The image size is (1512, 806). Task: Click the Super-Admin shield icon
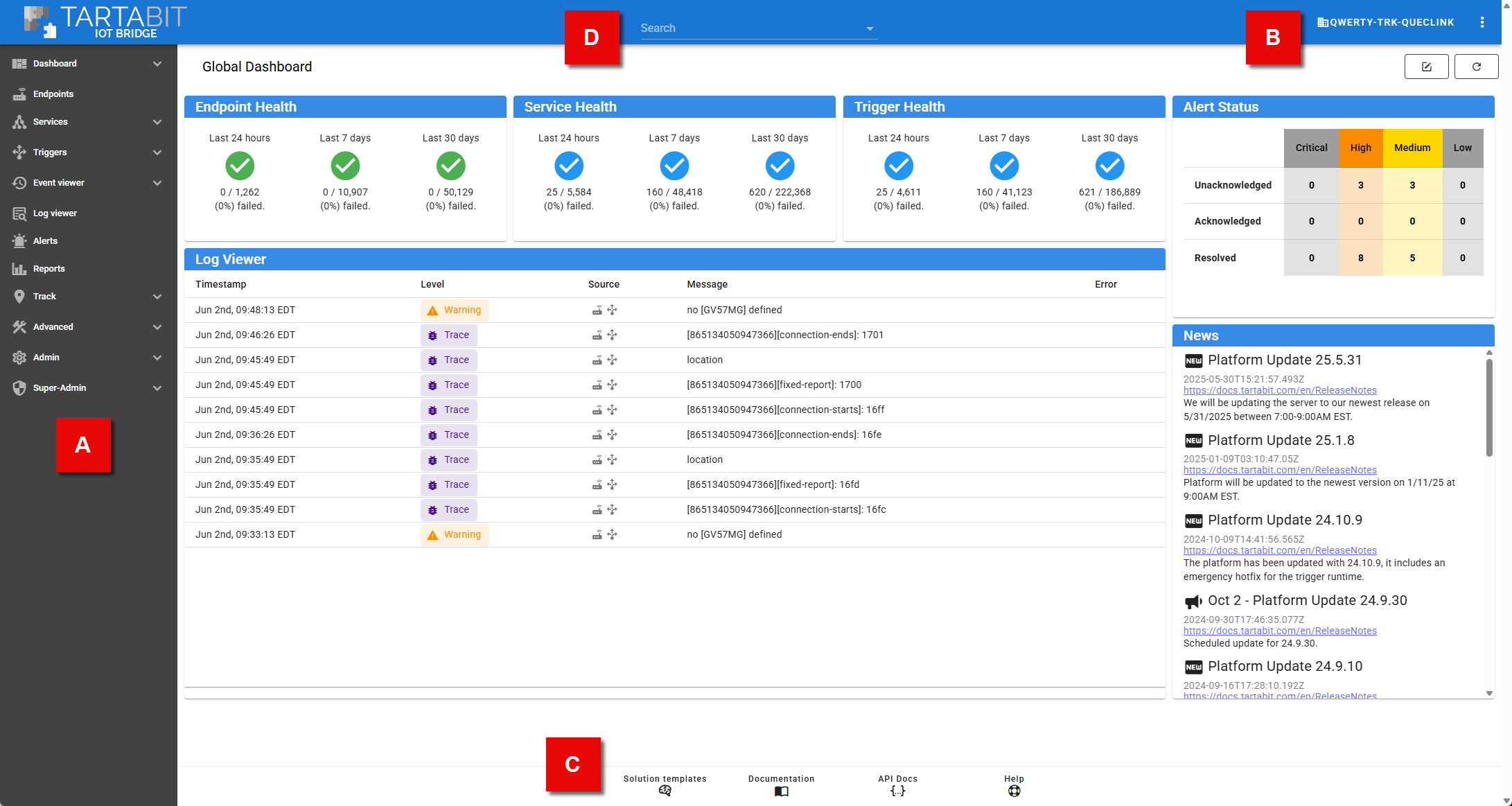pyautogui.click(x=19, y=388)
